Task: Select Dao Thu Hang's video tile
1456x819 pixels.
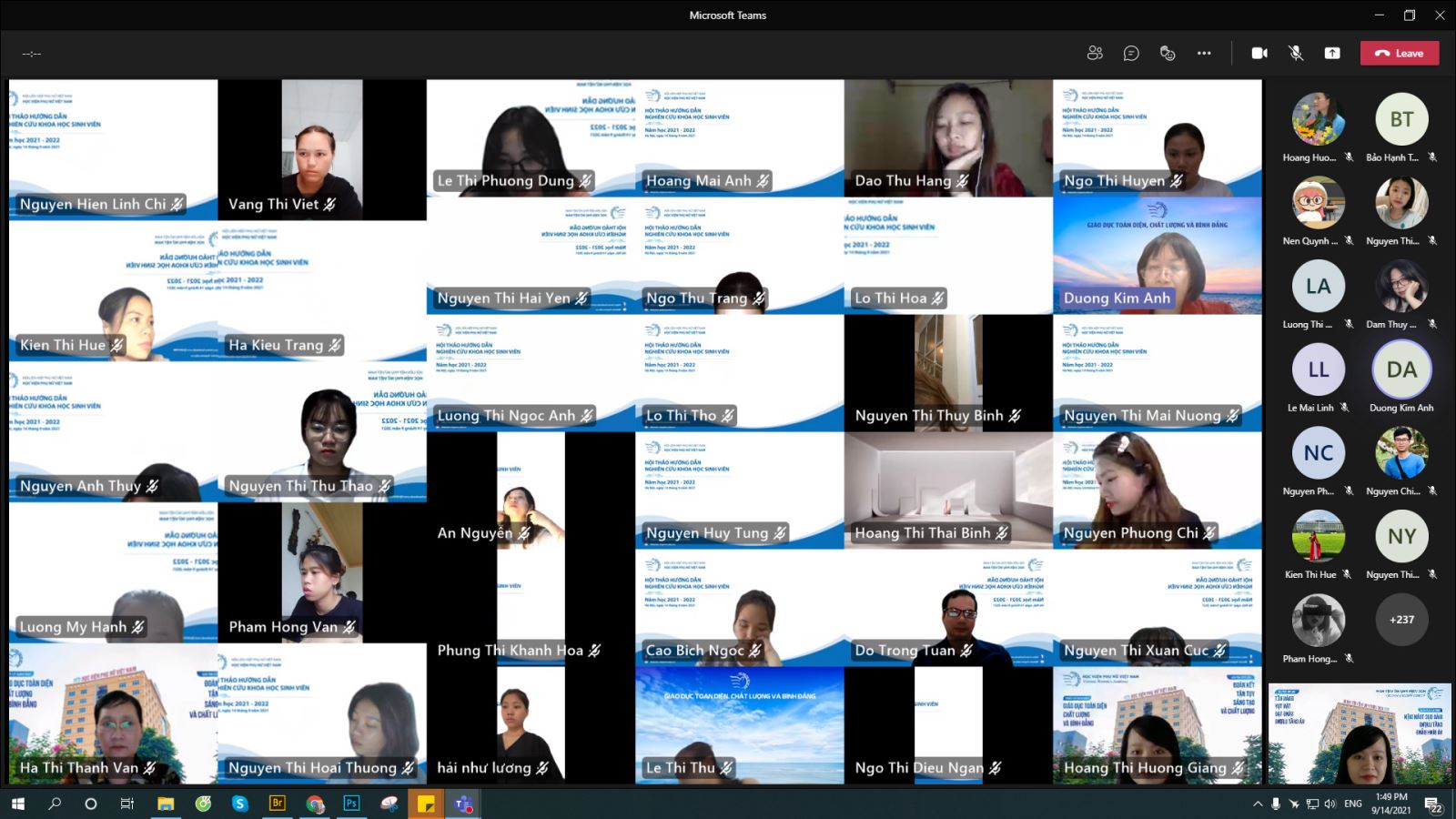Action: (948, 137)
